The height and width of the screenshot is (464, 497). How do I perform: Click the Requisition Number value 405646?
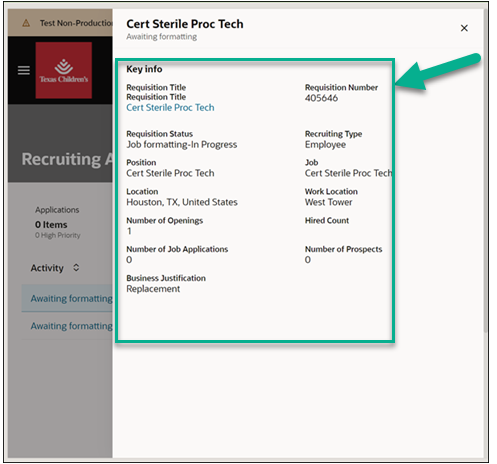click(x=321, y=98)
